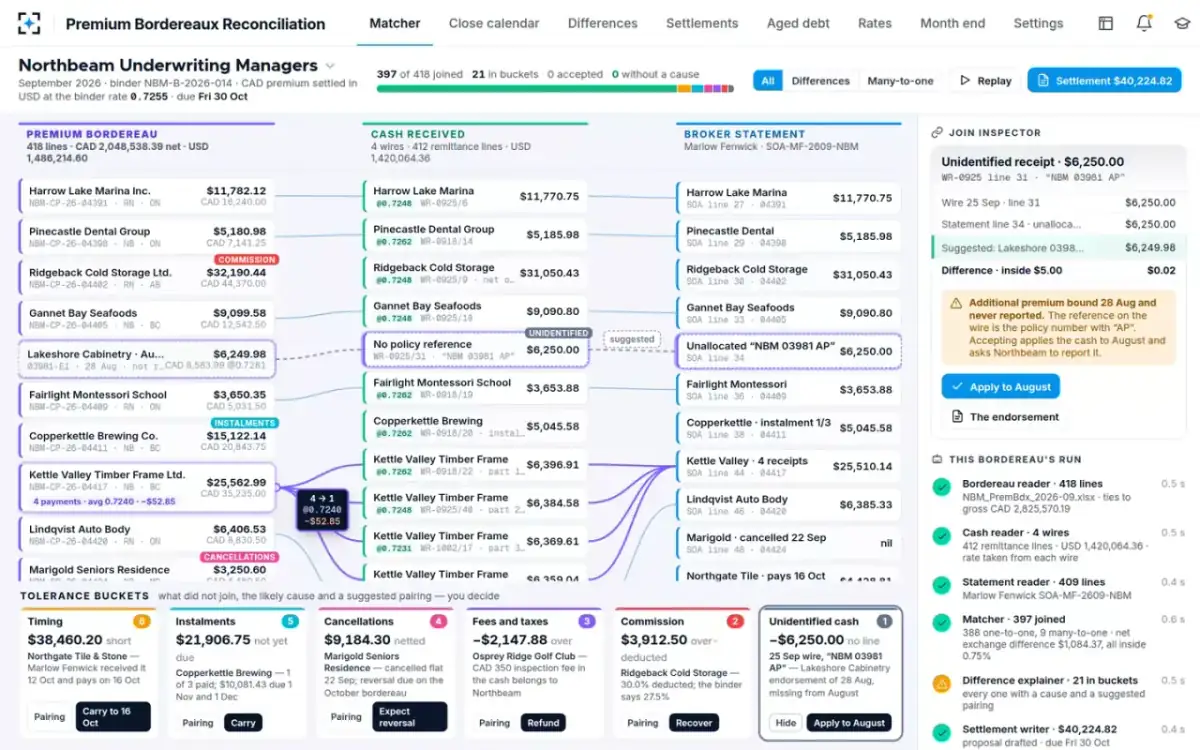Open the Settings tab
The image size is (1200, 750).
tap(1038, 23)
